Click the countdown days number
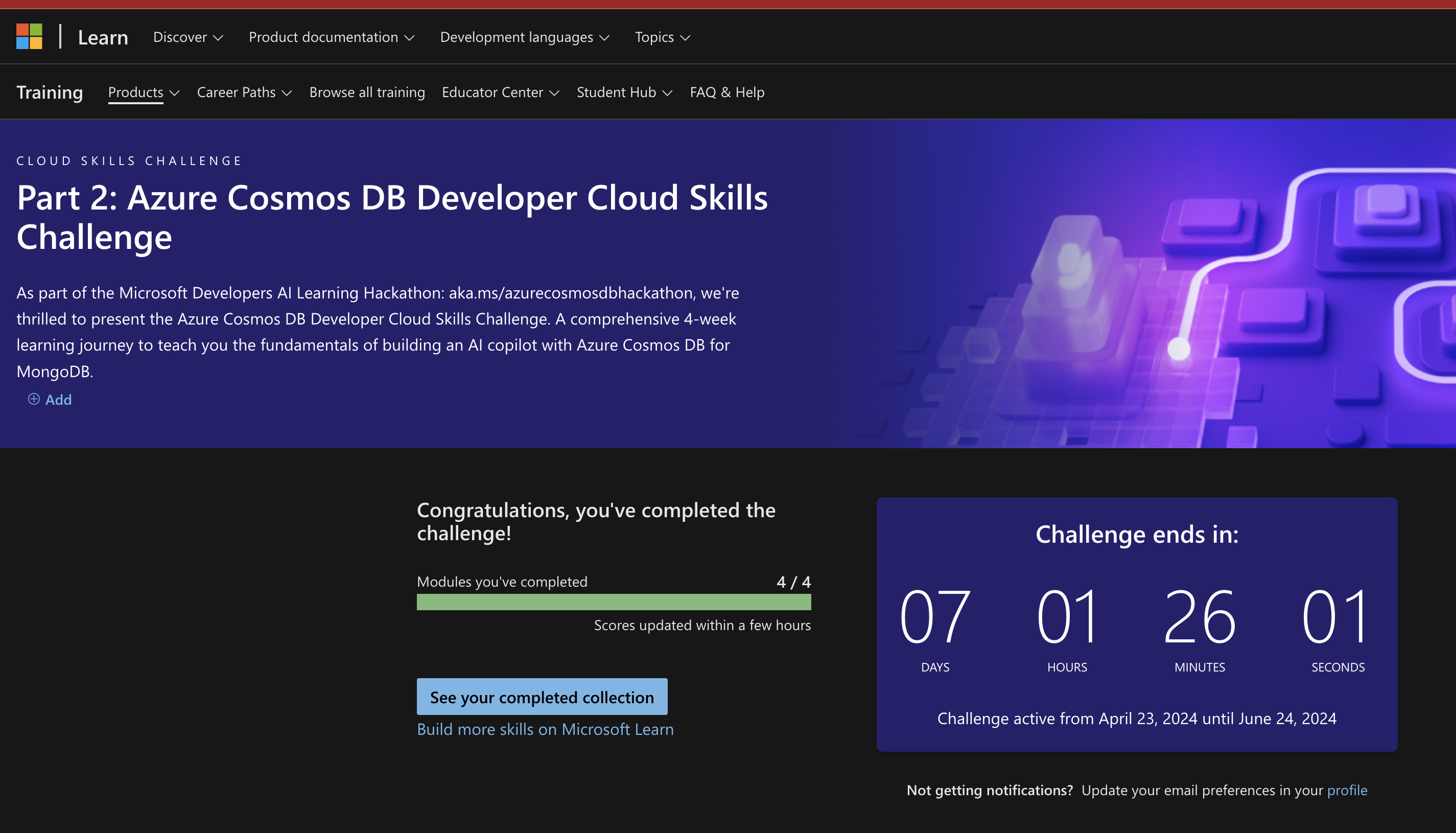 pos(935,617)
